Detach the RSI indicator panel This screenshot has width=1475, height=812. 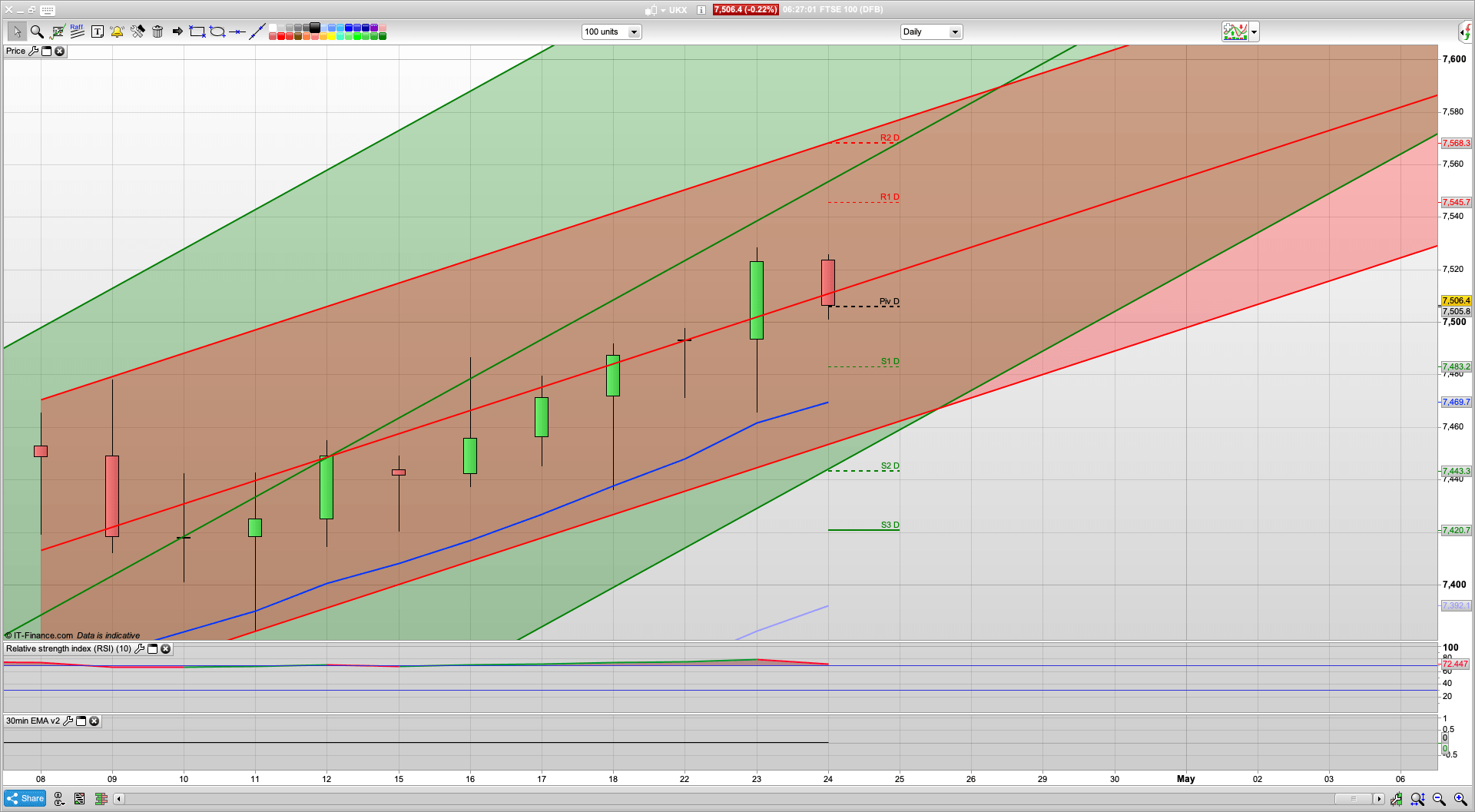pyautogui.click(x=152, y=648)
